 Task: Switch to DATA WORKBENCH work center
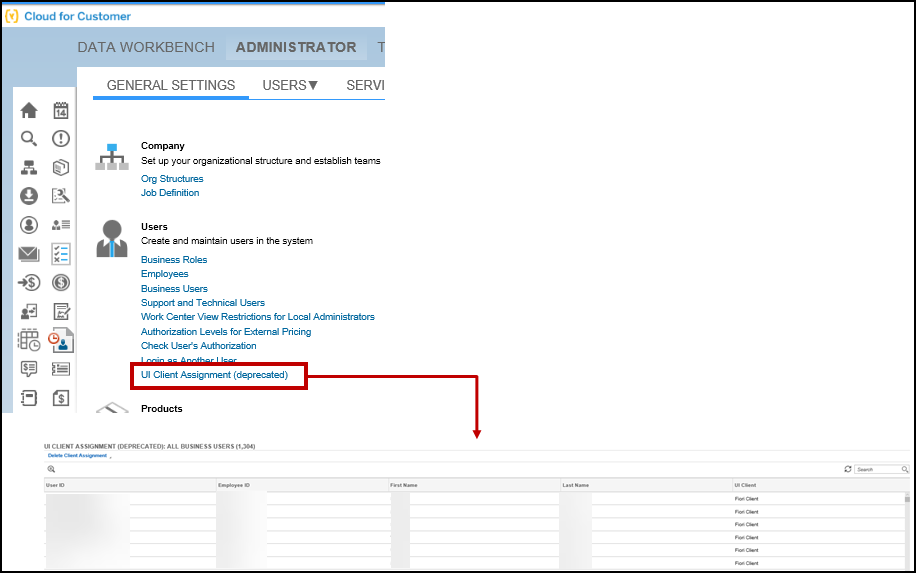[146, 47]
